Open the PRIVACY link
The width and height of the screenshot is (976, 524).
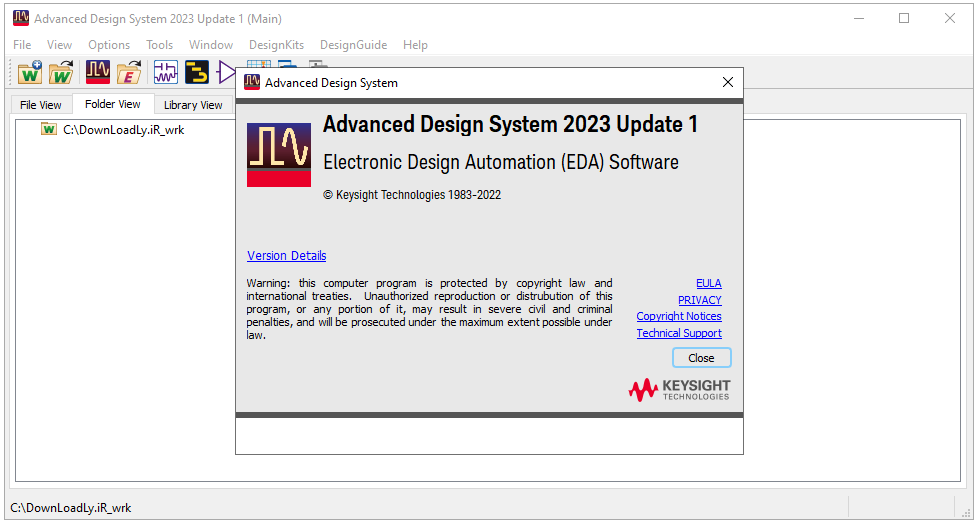(x=700, y=300)
